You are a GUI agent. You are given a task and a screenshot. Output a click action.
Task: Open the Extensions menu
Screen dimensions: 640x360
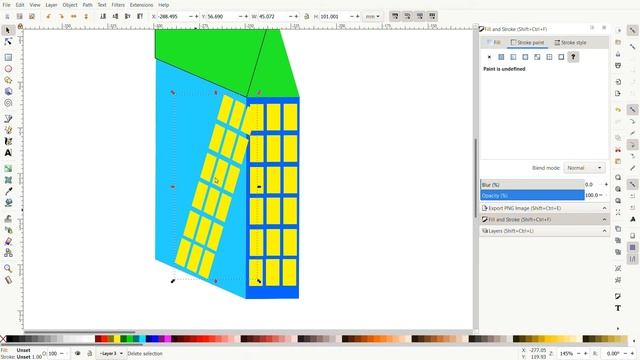coord(141,5)
